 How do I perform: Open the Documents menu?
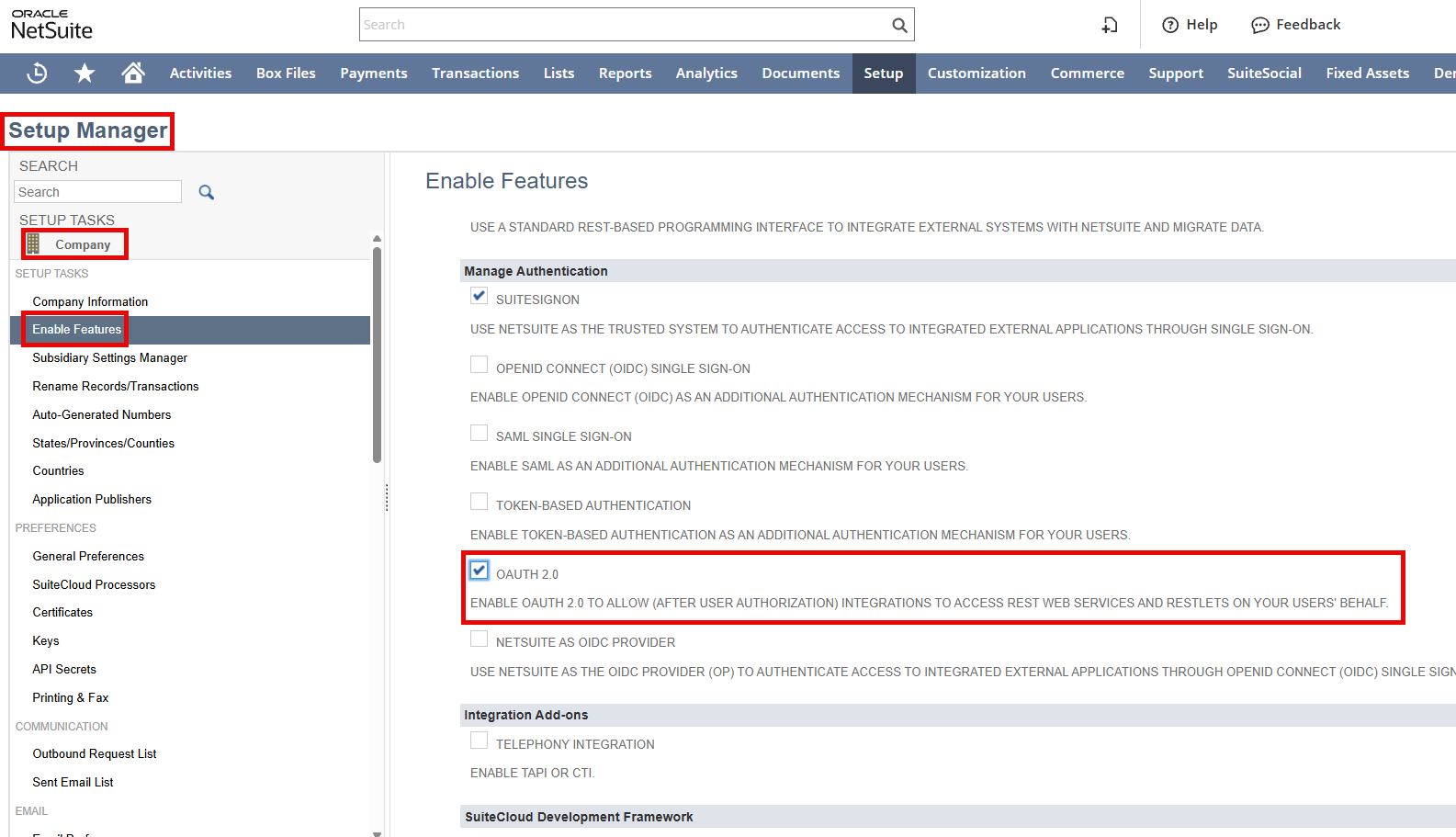pos(801,74)
